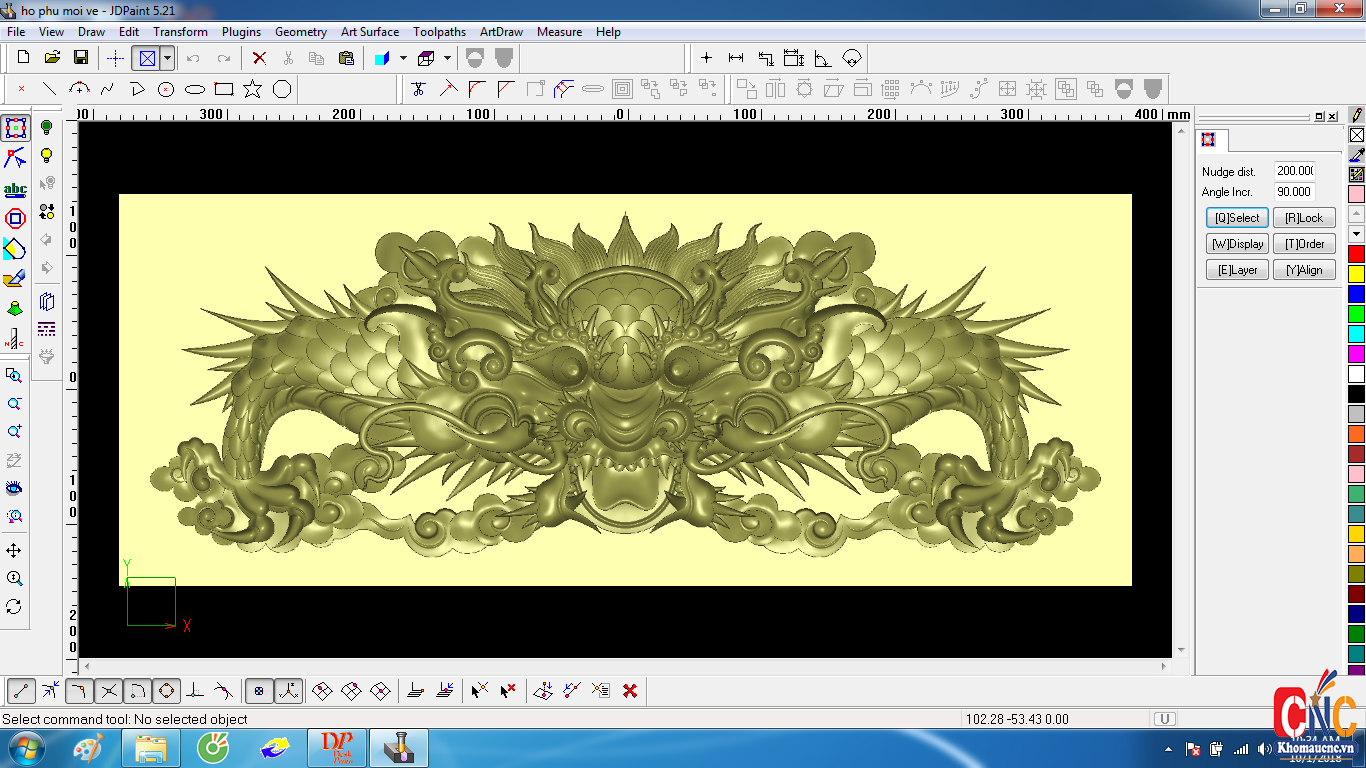The height and width of the screenshot is (768, 1366).
Task: Click the red X delete icon
Action: (x=259, y=58)
